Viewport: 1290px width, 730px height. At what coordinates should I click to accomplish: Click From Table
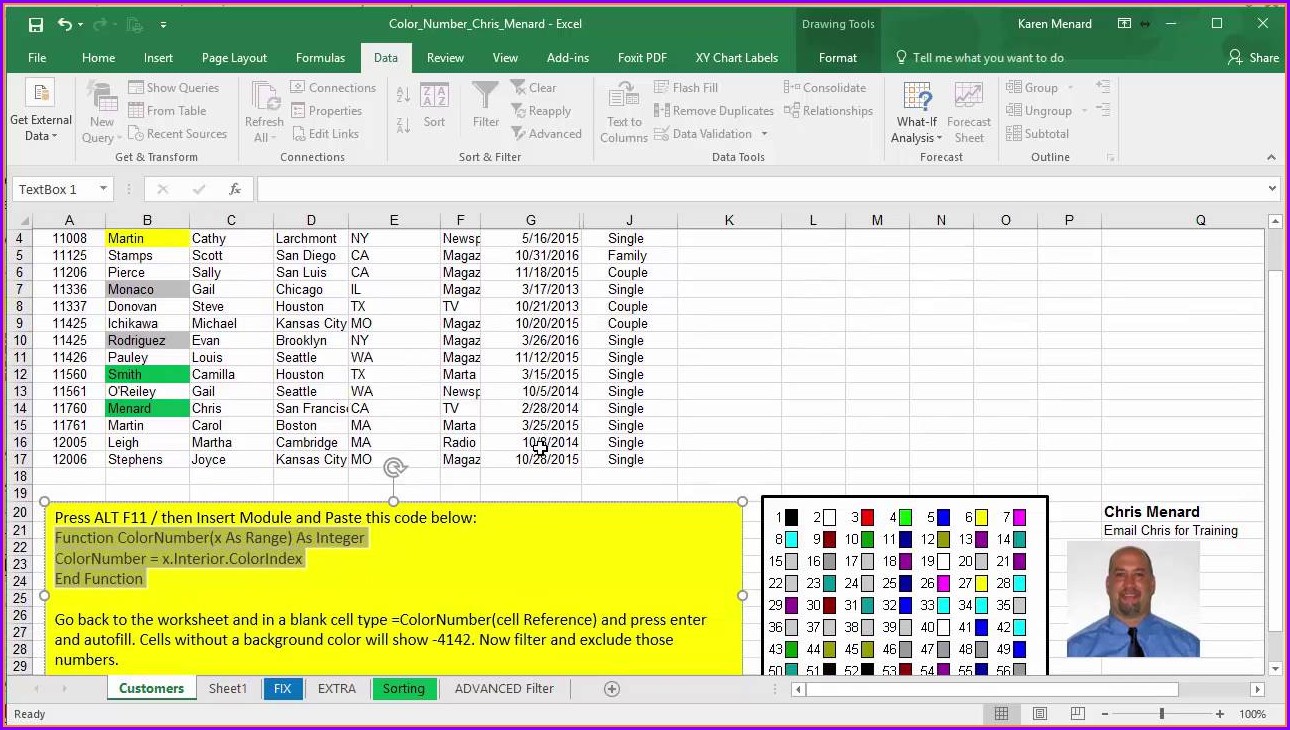click(x=167, y=111)
